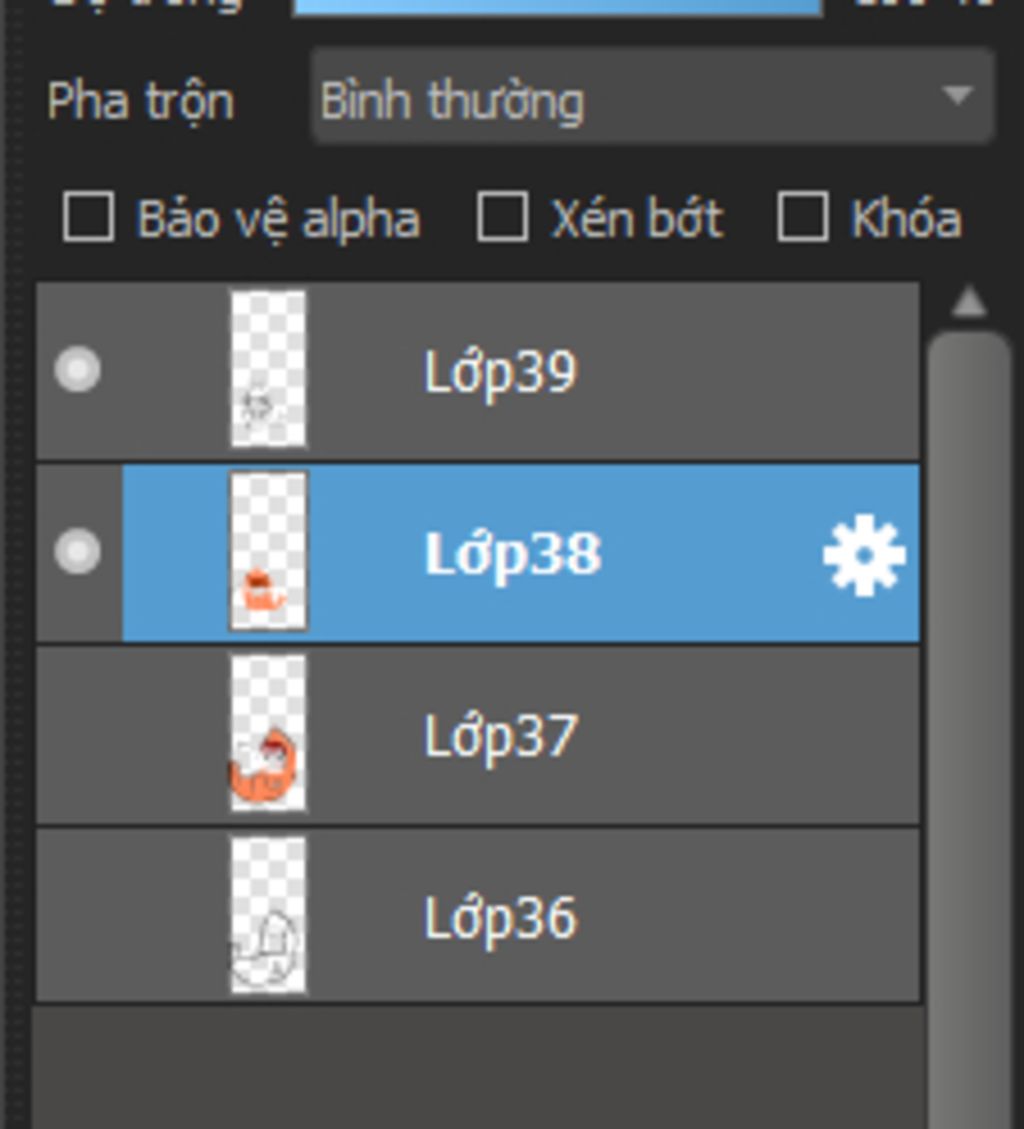
Task: Click the layer list scrollbar thumb
Action: pyautogui.click(x=969, y=700)
